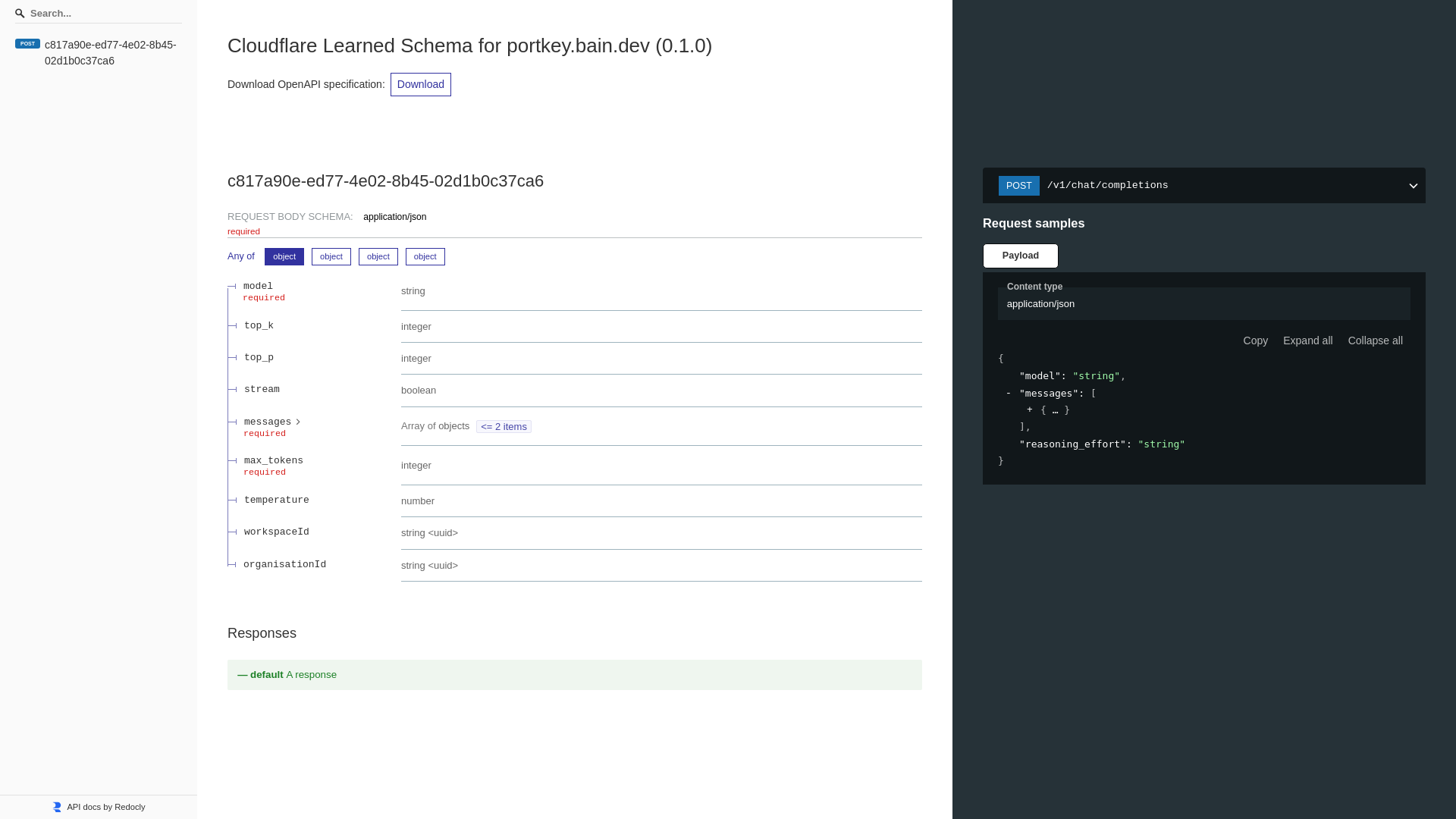Click the model property name
Image resolution: width=1456 pixels, height=819 pixels.
pos(258,287)
